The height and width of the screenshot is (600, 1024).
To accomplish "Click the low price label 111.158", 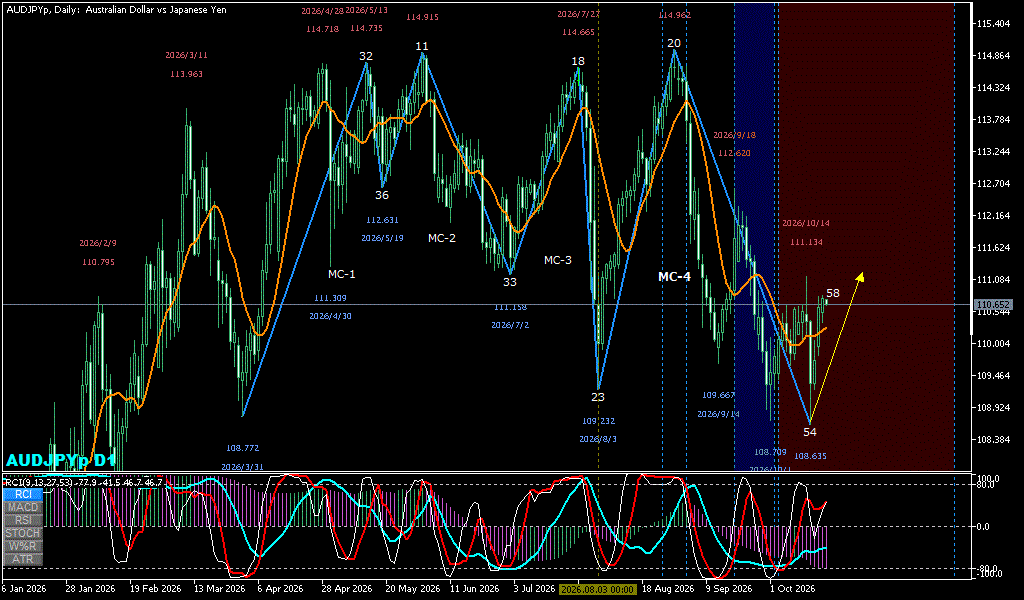I will click(510, 307).
